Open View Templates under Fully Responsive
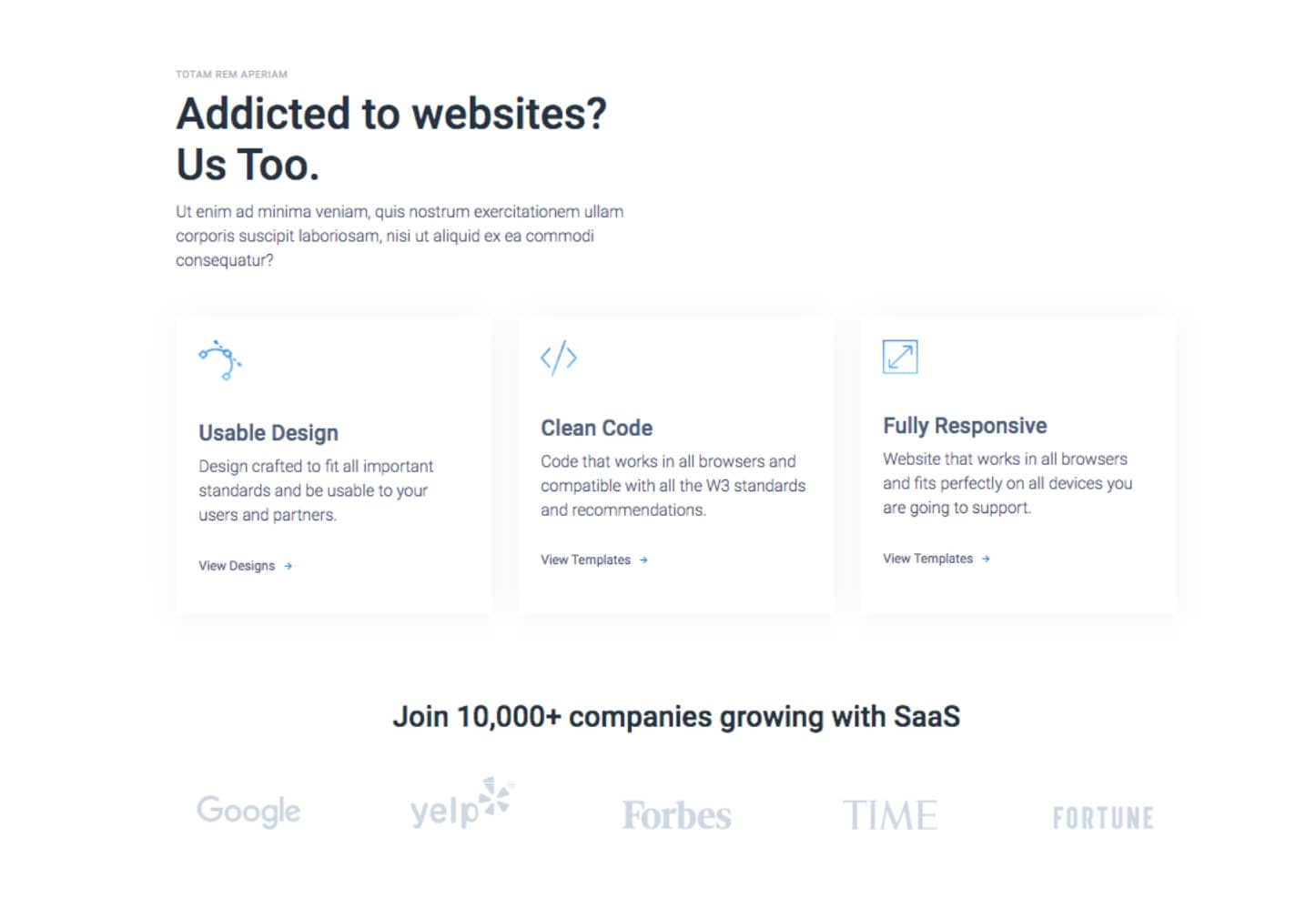The height and width of the screenshot is (908, 1316). [927, 559]
